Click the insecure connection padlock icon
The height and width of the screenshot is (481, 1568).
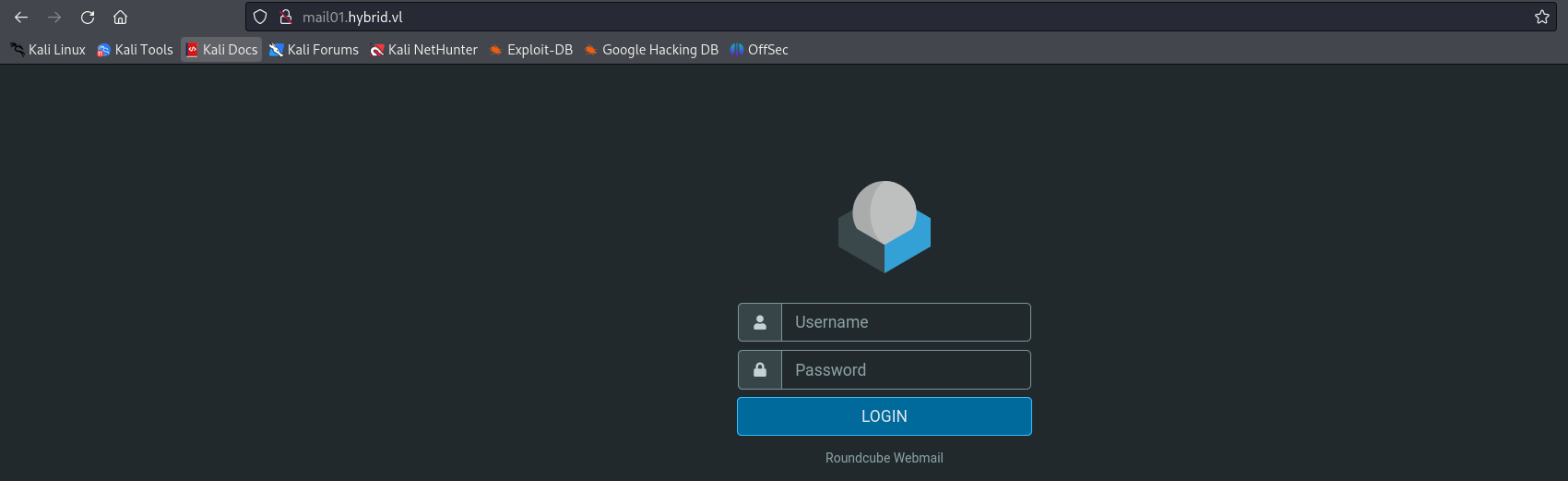286,17
